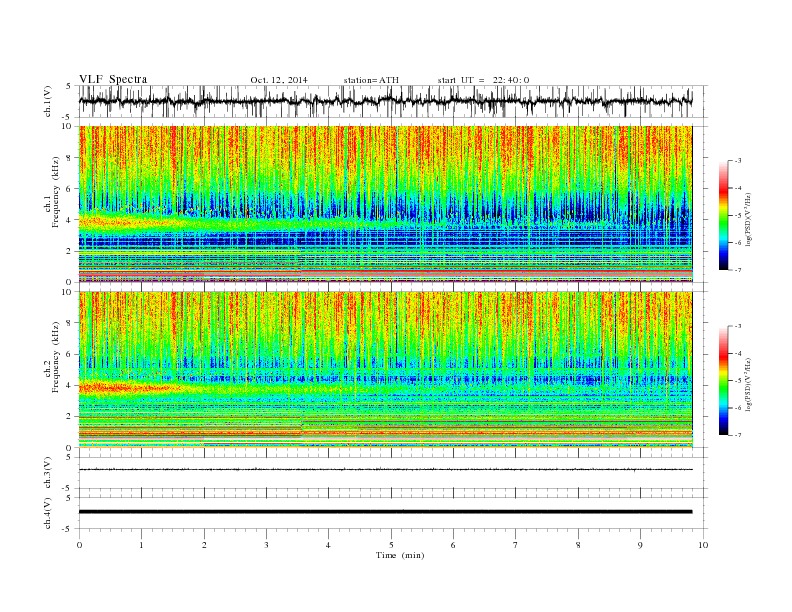Viewport: 792px width, 612px height.
Task: Click time axis tick label "5"
Action: click(391, 545)
